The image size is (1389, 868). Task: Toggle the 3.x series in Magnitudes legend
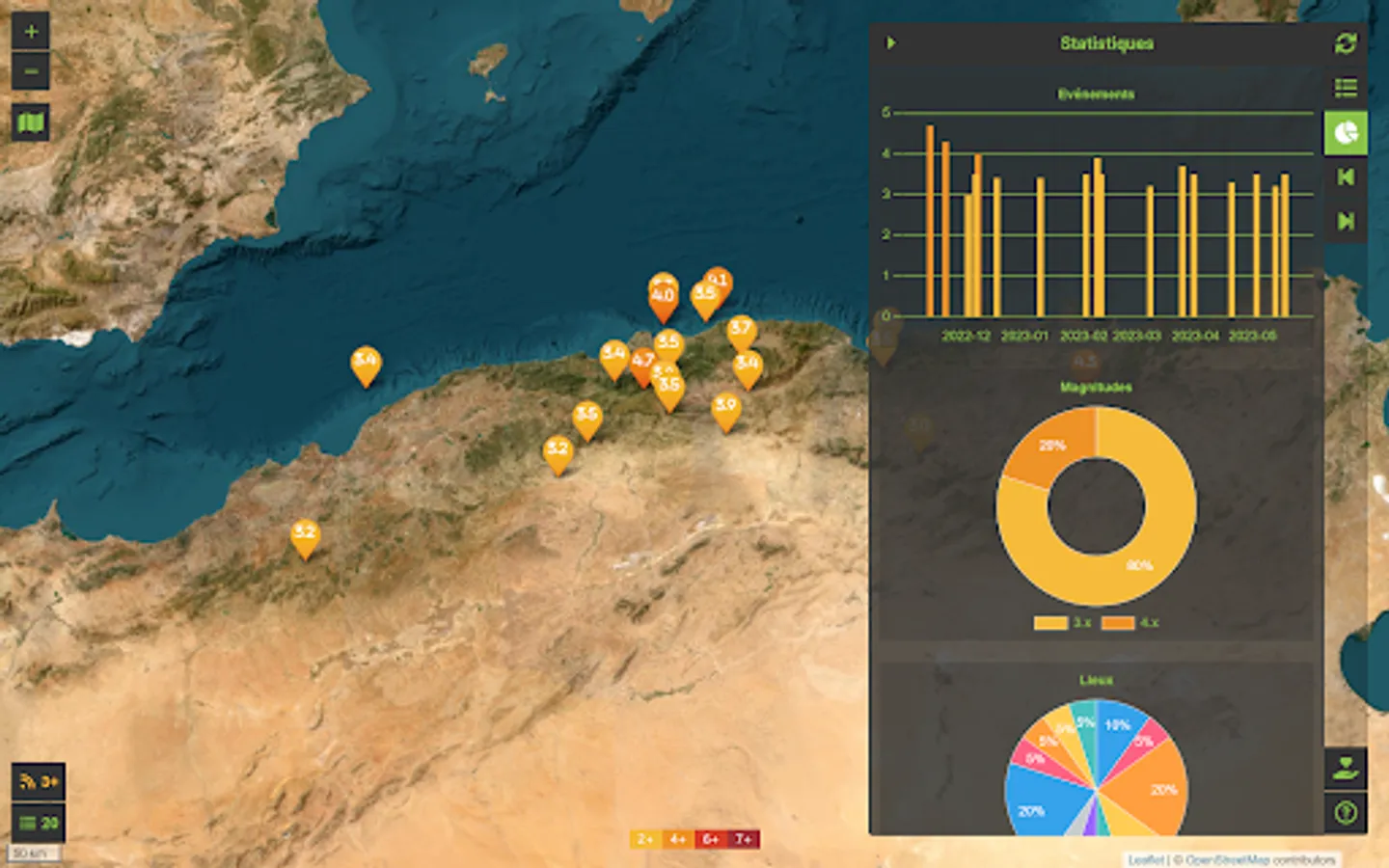pyautogui.click(x=1062, y=623)
